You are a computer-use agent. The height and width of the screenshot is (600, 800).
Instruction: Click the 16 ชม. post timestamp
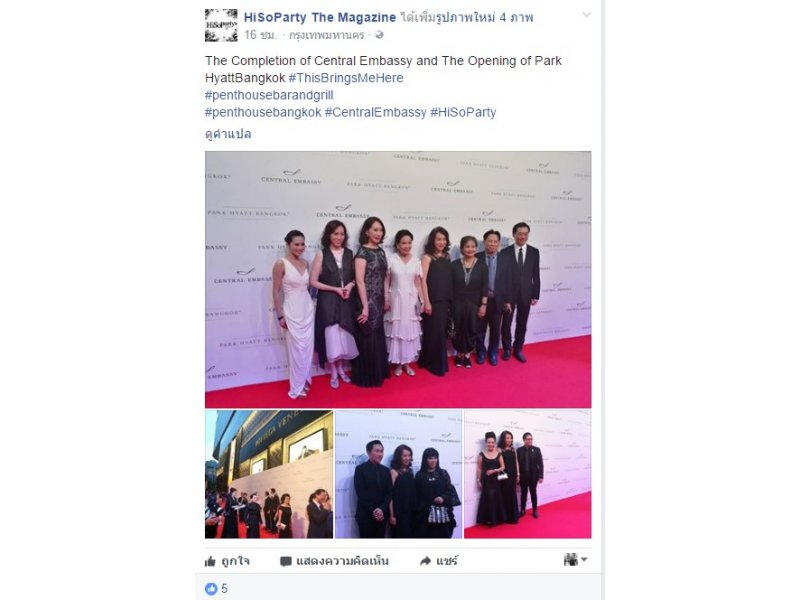point(260,35)
